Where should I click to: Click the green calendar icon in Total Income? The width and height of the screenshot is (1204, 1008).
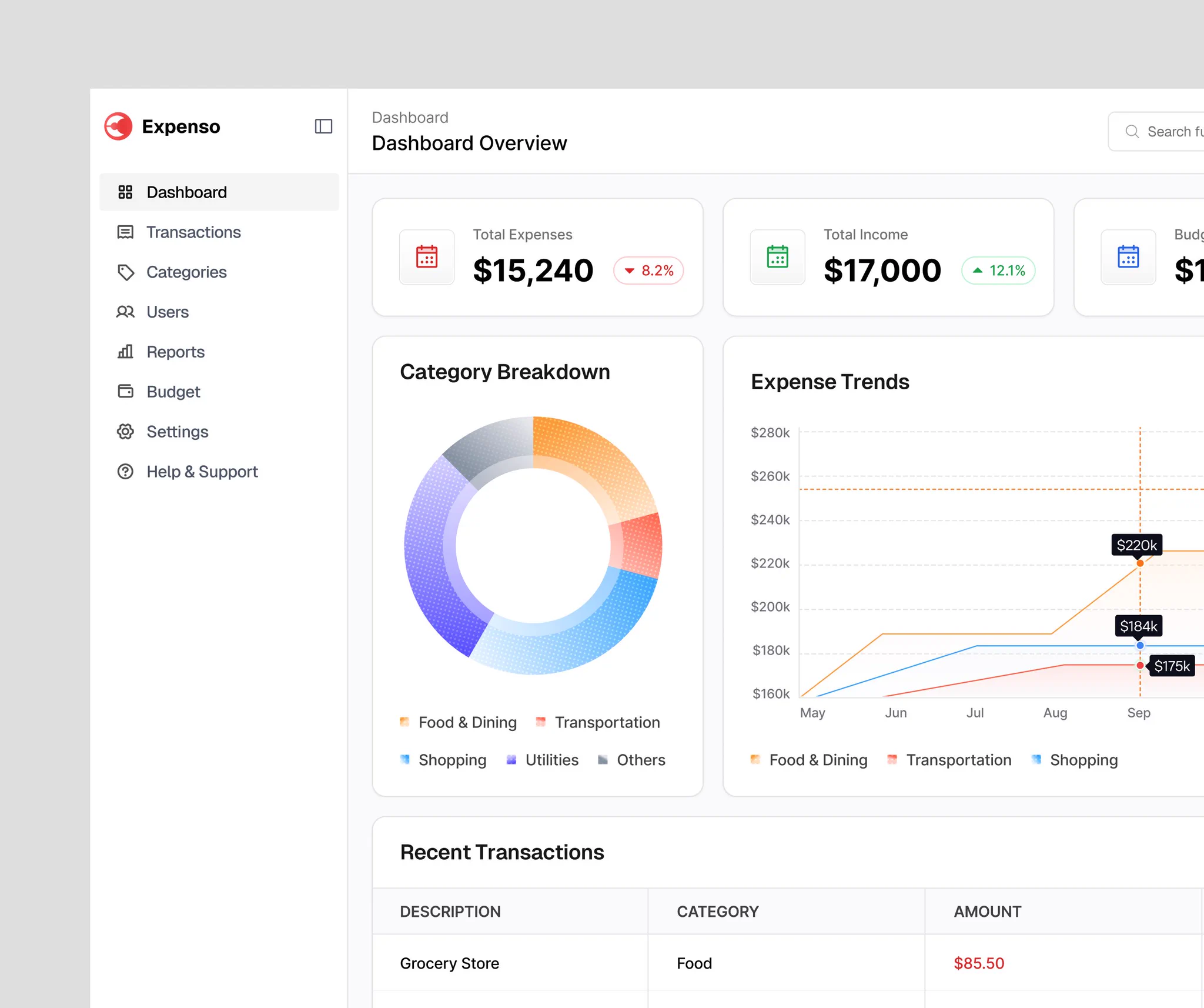pos(777,257)
